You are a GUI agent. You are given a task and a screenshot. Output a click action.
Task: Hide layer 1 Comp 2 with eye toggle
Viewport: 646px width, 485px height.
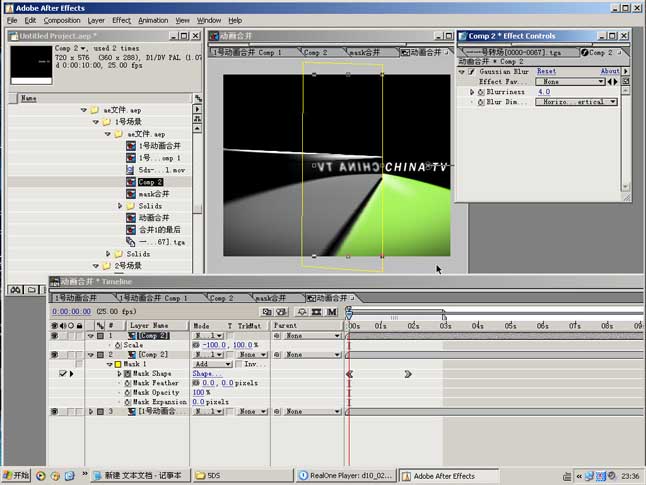click(54, 336)
